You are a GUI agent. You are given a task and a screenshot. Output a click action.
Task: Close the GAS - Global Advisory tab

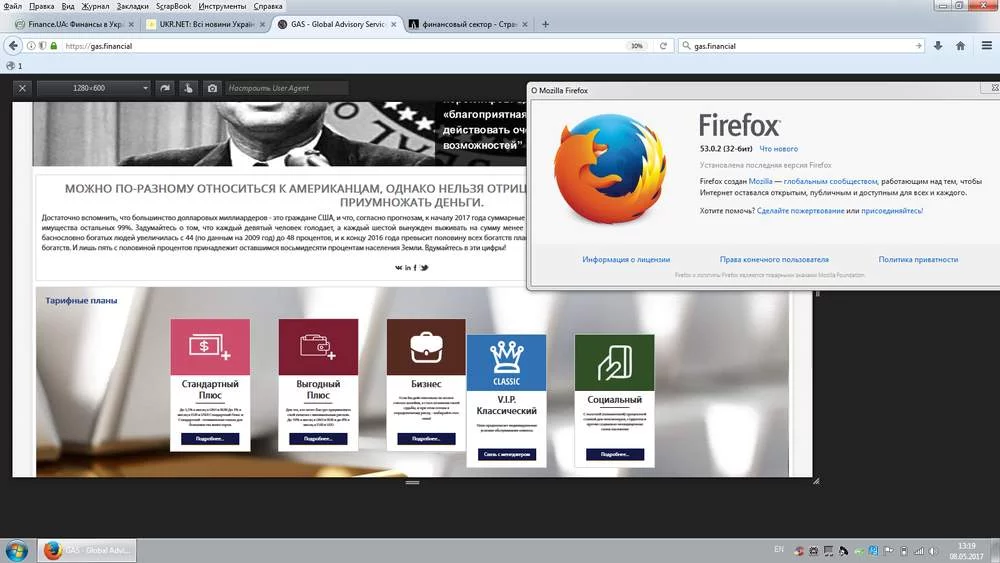pos(393,24)
